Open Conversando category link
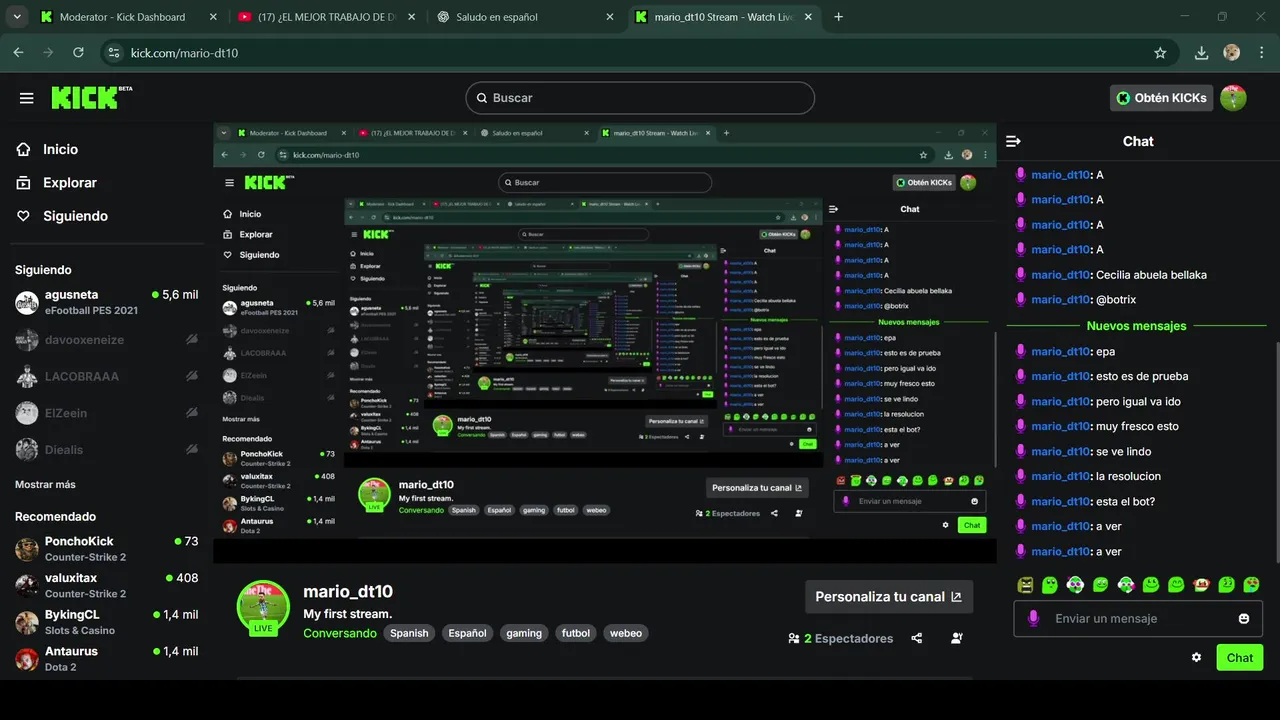 pyautogui.click(x=340, y=633)
